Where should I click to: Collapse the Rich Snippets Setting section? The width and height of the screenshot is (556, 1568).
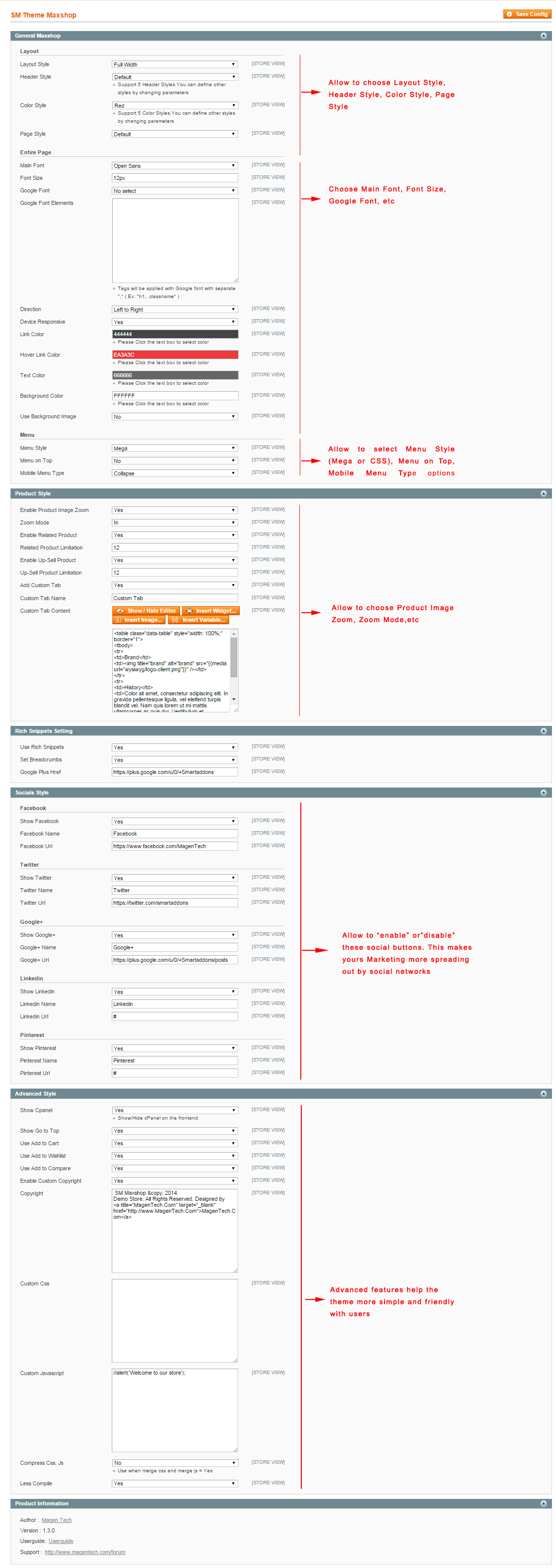click(543, 731)
